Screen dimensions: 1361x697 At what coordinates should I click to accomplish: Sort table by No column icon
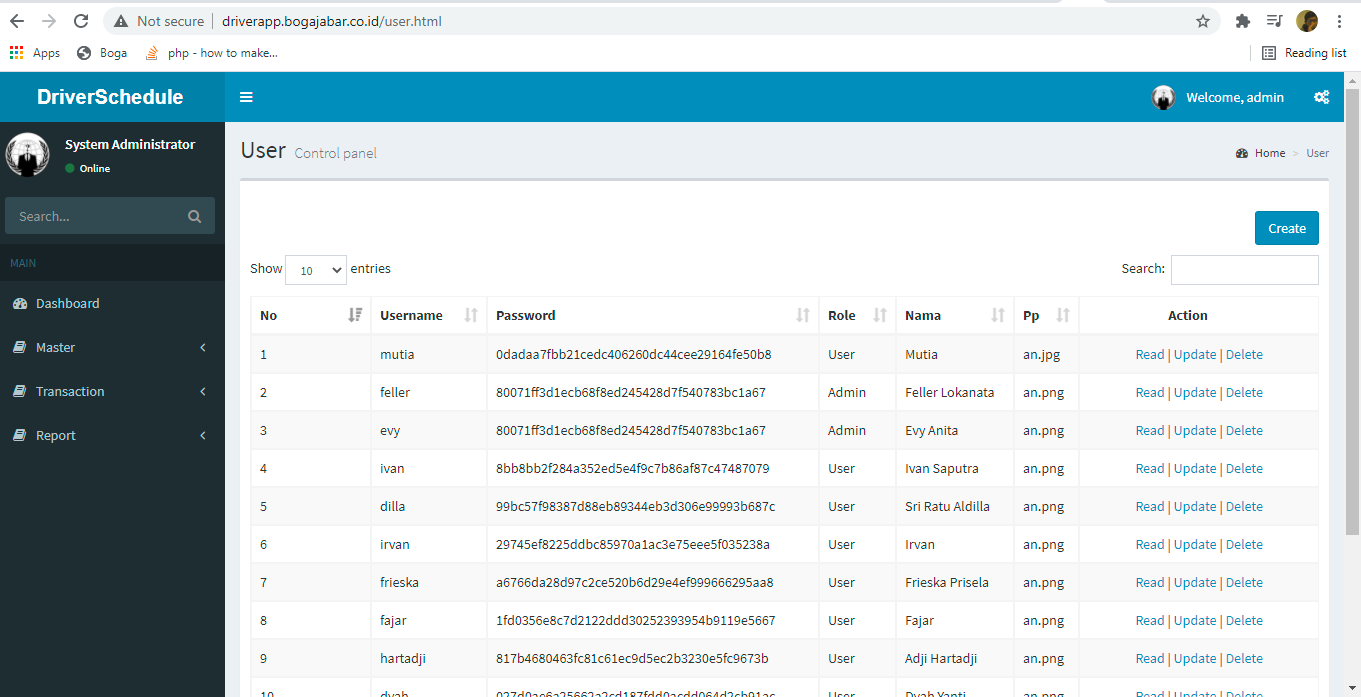point(355,315)
